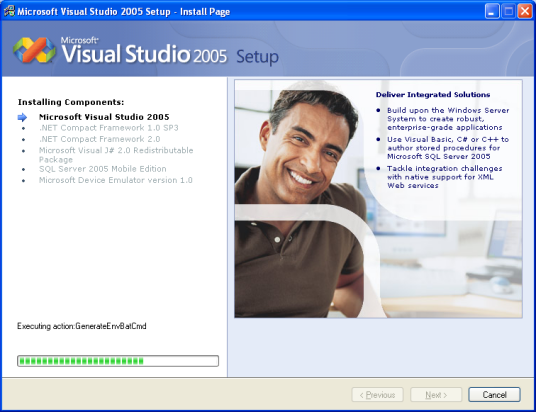Click the installation progress bar
The height and width of the screenshot is (412, 536).
coord(118,361)
